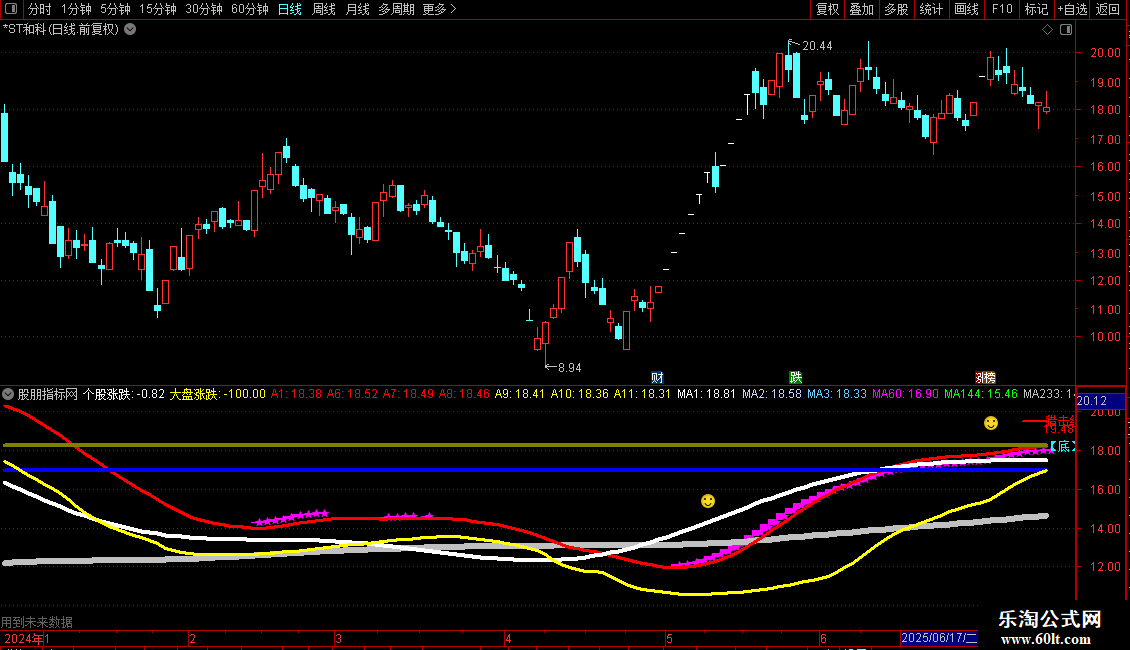Click the 【底】 bottom signal label

coord(1062,447)
